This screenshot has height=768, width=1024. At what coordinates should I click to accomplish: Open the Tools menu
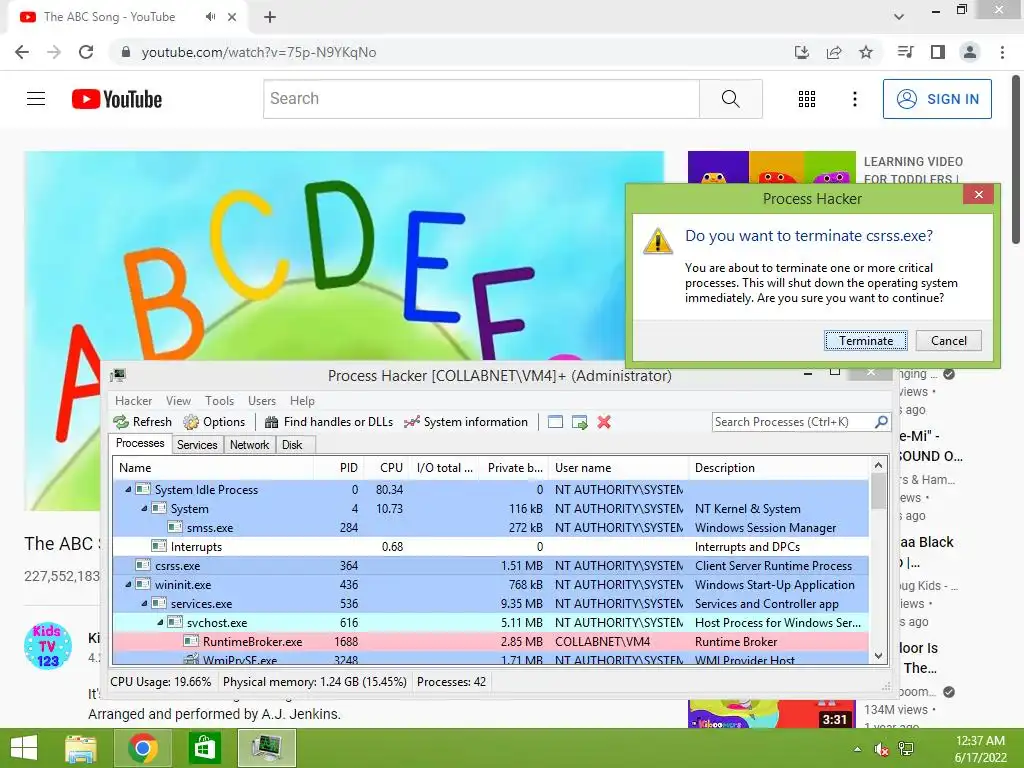click(219, 400)
